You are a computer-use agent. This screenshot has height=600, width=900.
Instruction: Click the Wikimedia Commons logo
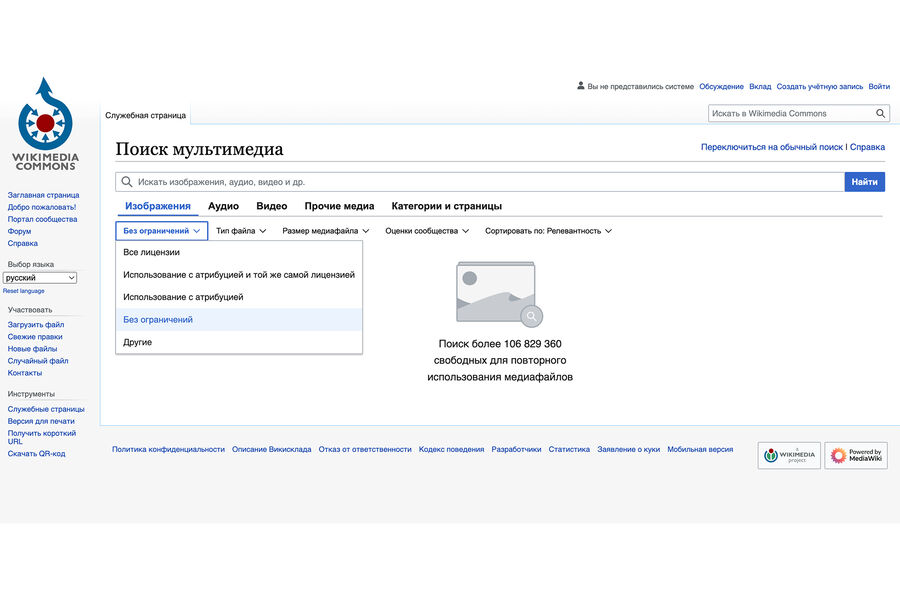[x=45, y=124]
